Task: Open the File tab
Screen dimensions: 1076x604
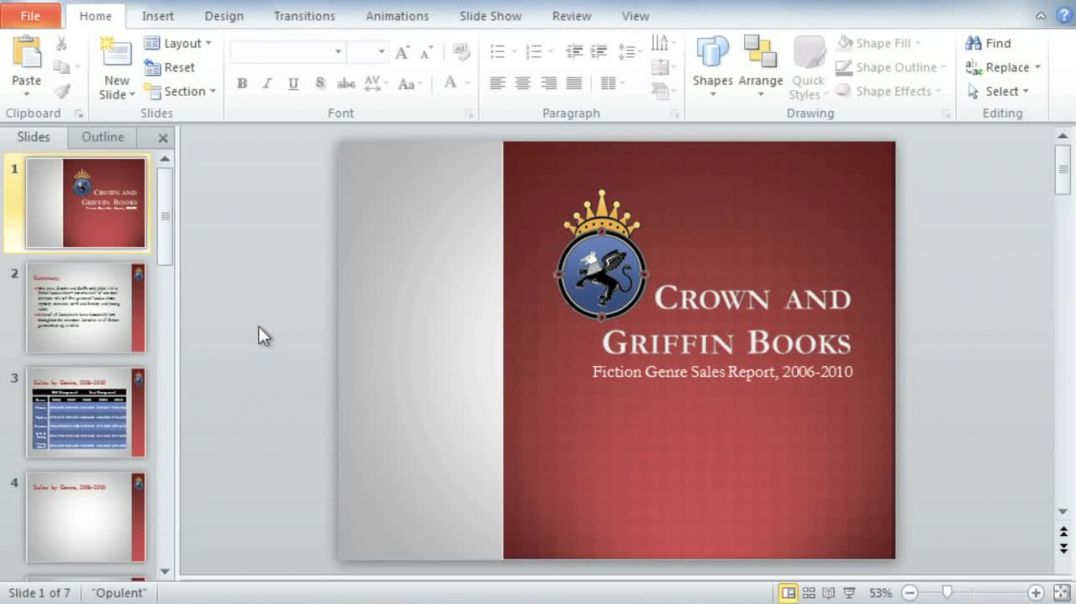Action: click(x=30, y=15)
